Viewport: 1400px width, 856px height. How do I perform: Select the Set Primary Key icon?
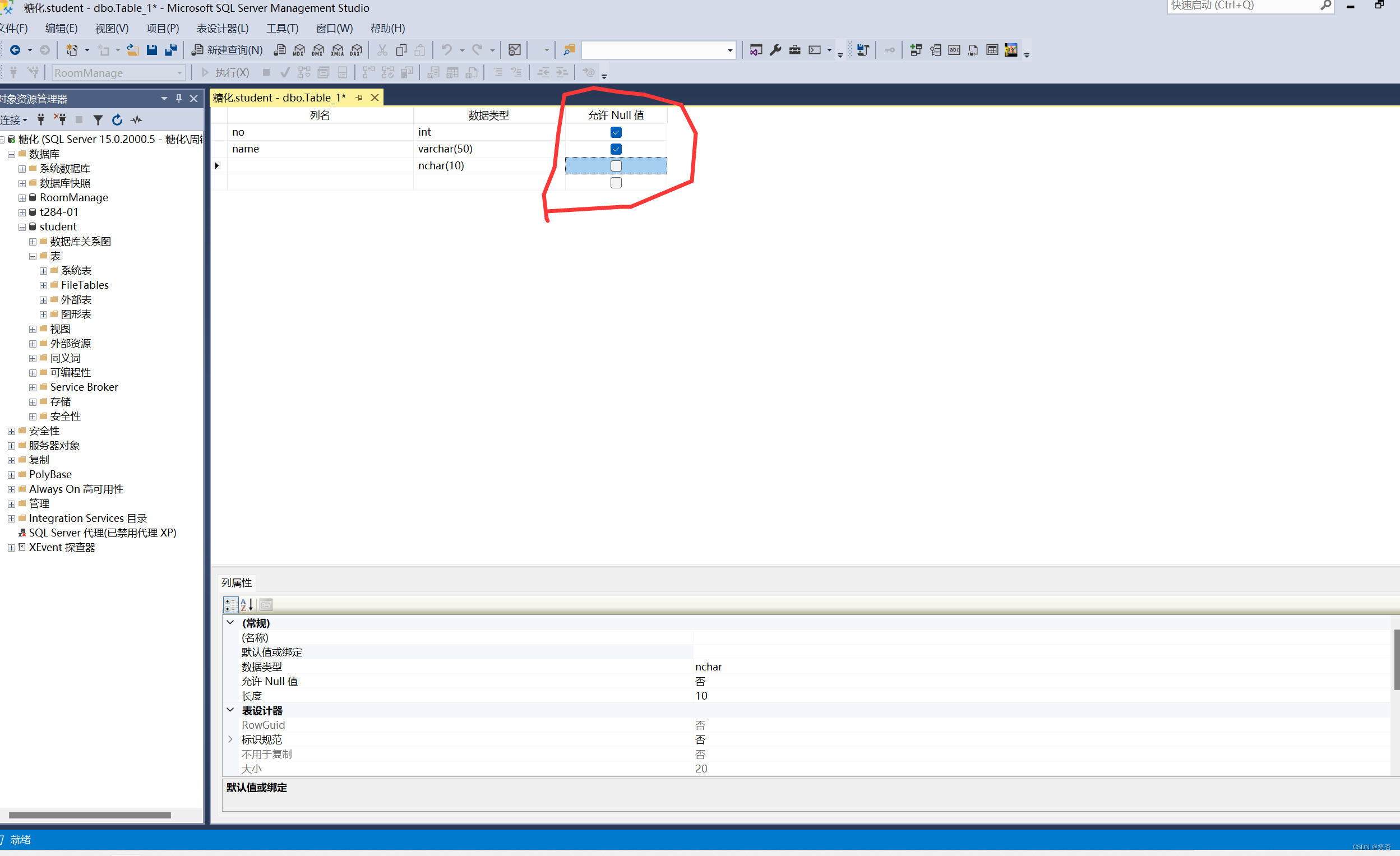pos(889,50)
